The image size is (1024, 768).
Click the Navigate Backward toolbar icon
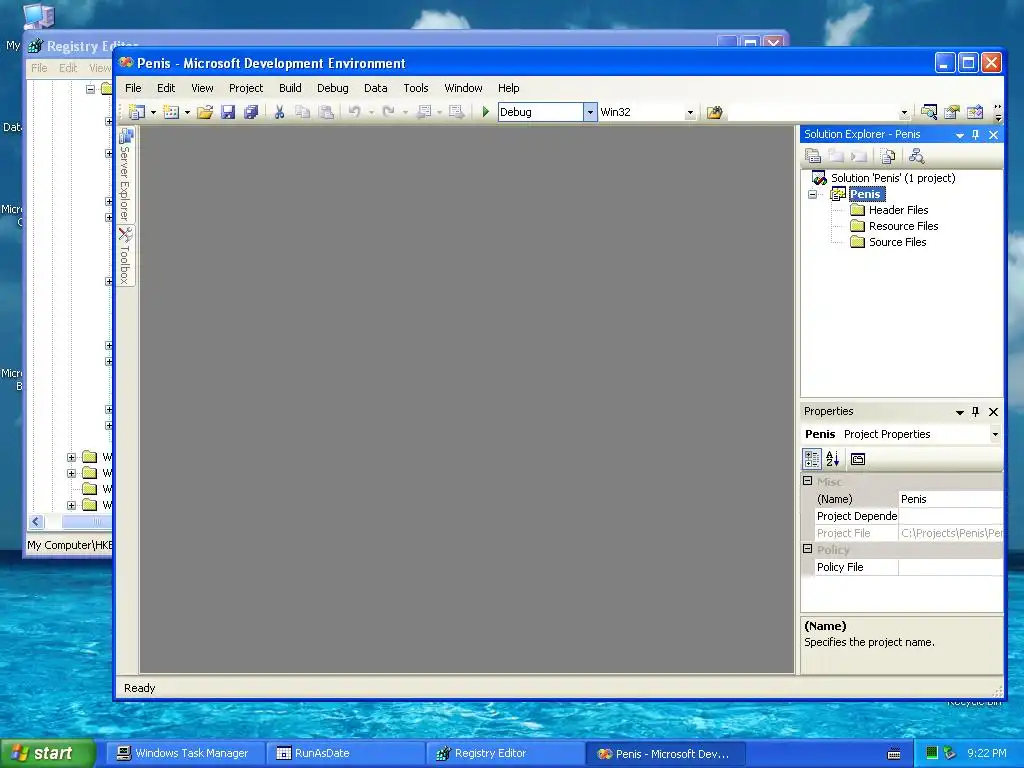(424, 112)
